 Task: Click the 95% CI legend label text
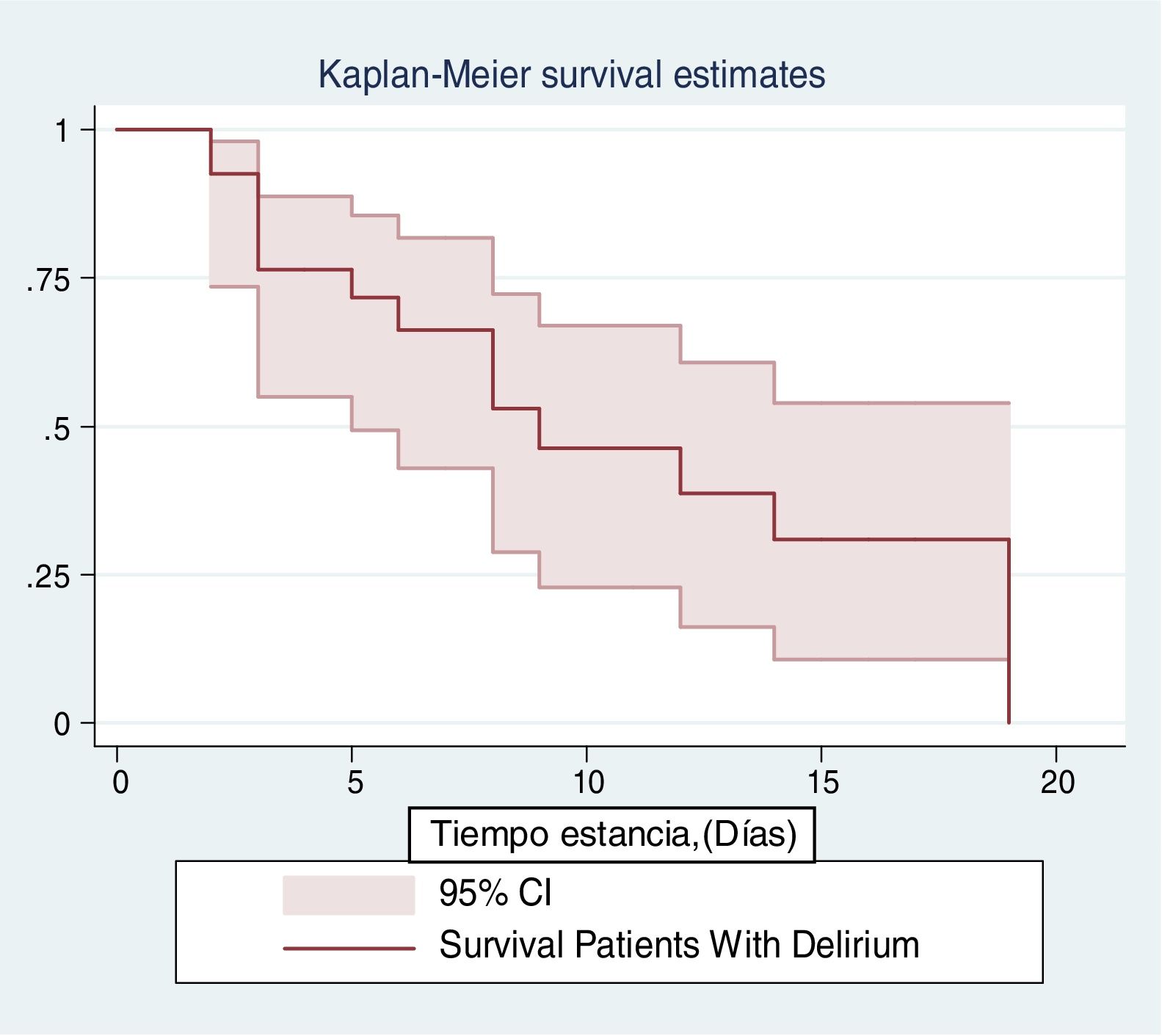(x=495, y=894)
